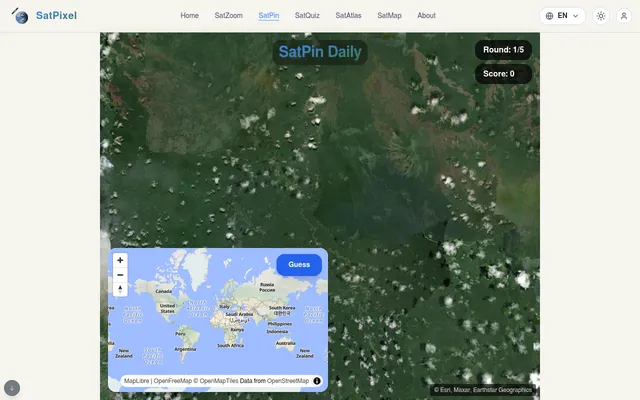
Task: Zoom in the mini map with plus
Action: 120,260
